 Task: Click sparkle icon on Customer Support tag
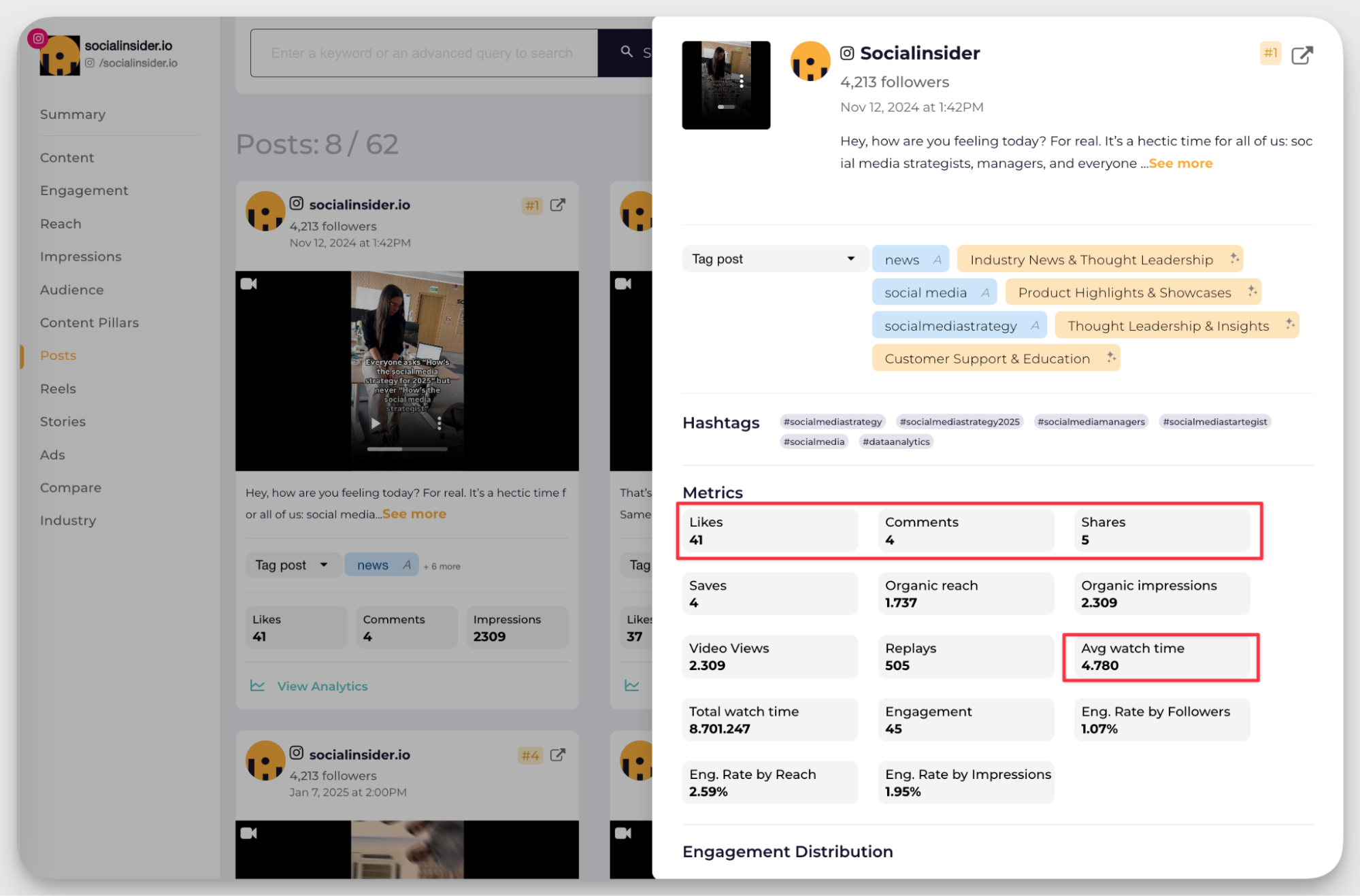1111,357
